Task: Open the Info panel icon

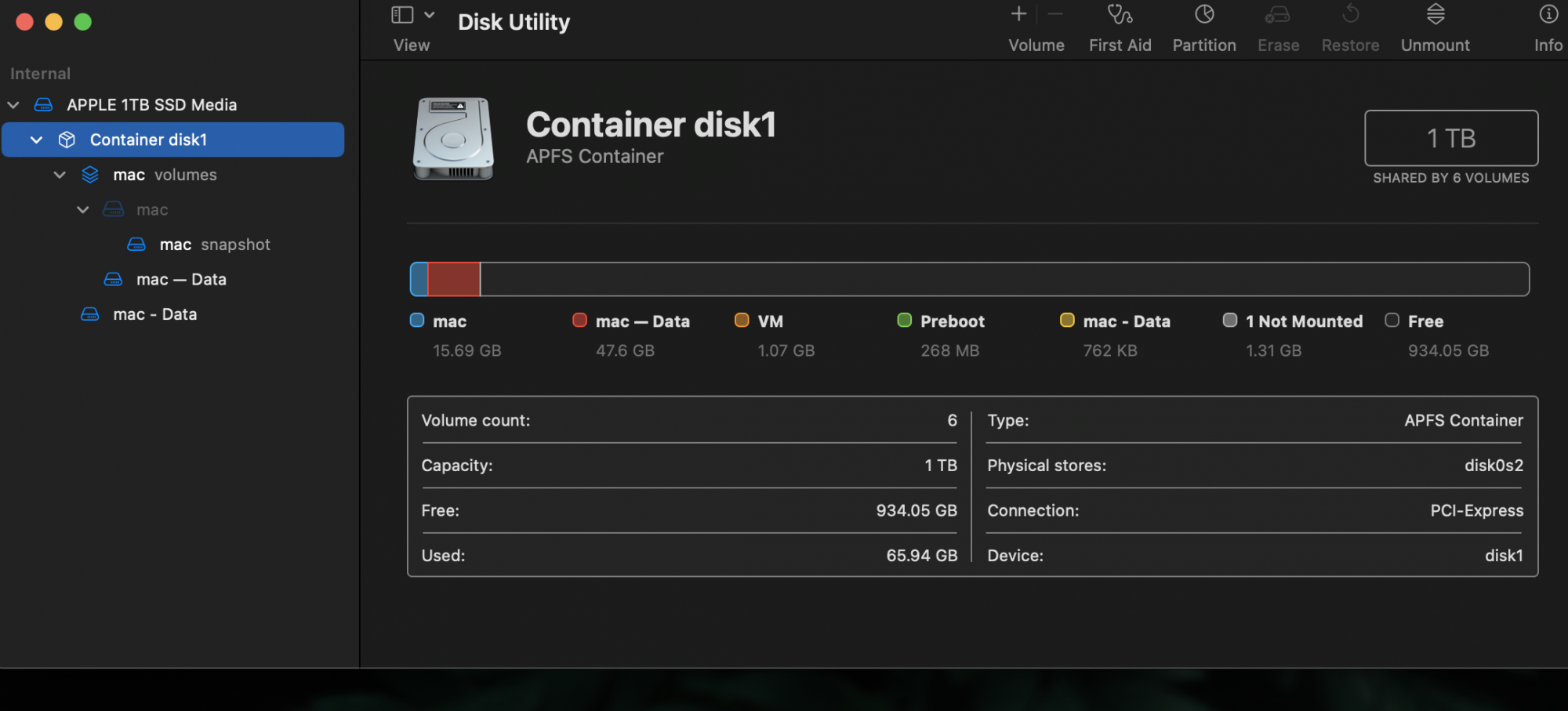Action: pos(1548,15)
